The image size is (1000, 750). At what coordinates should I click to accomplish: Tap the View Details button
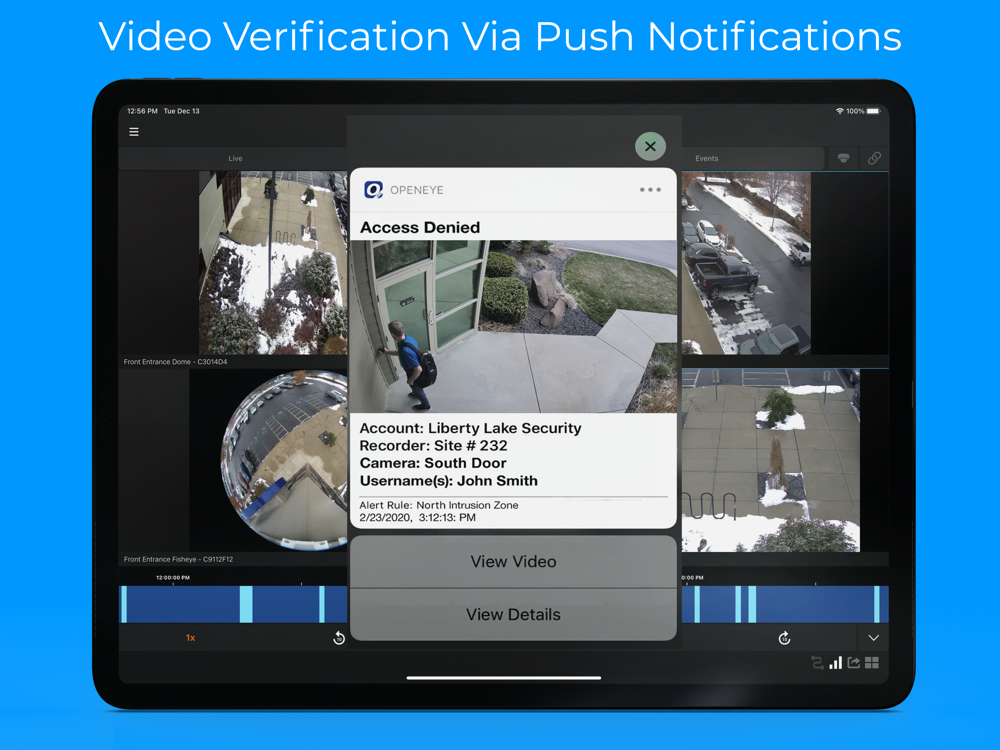pos(513,615)
